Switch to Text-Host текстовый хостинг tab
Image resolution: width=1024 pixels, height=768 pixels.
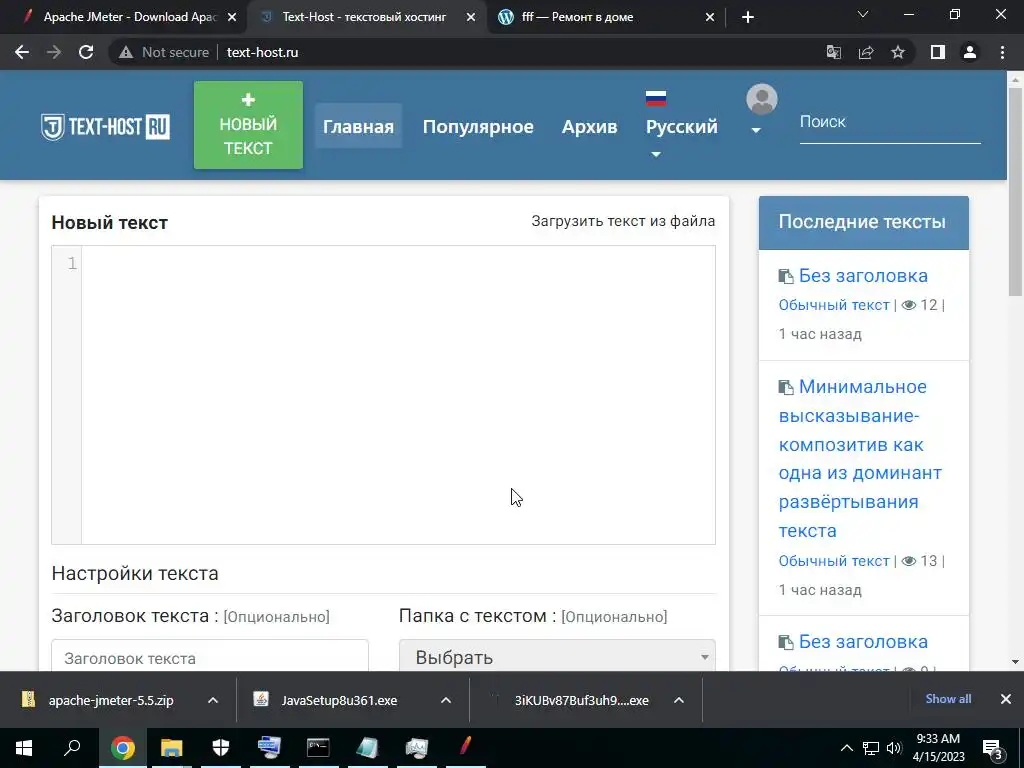(364, 17)
